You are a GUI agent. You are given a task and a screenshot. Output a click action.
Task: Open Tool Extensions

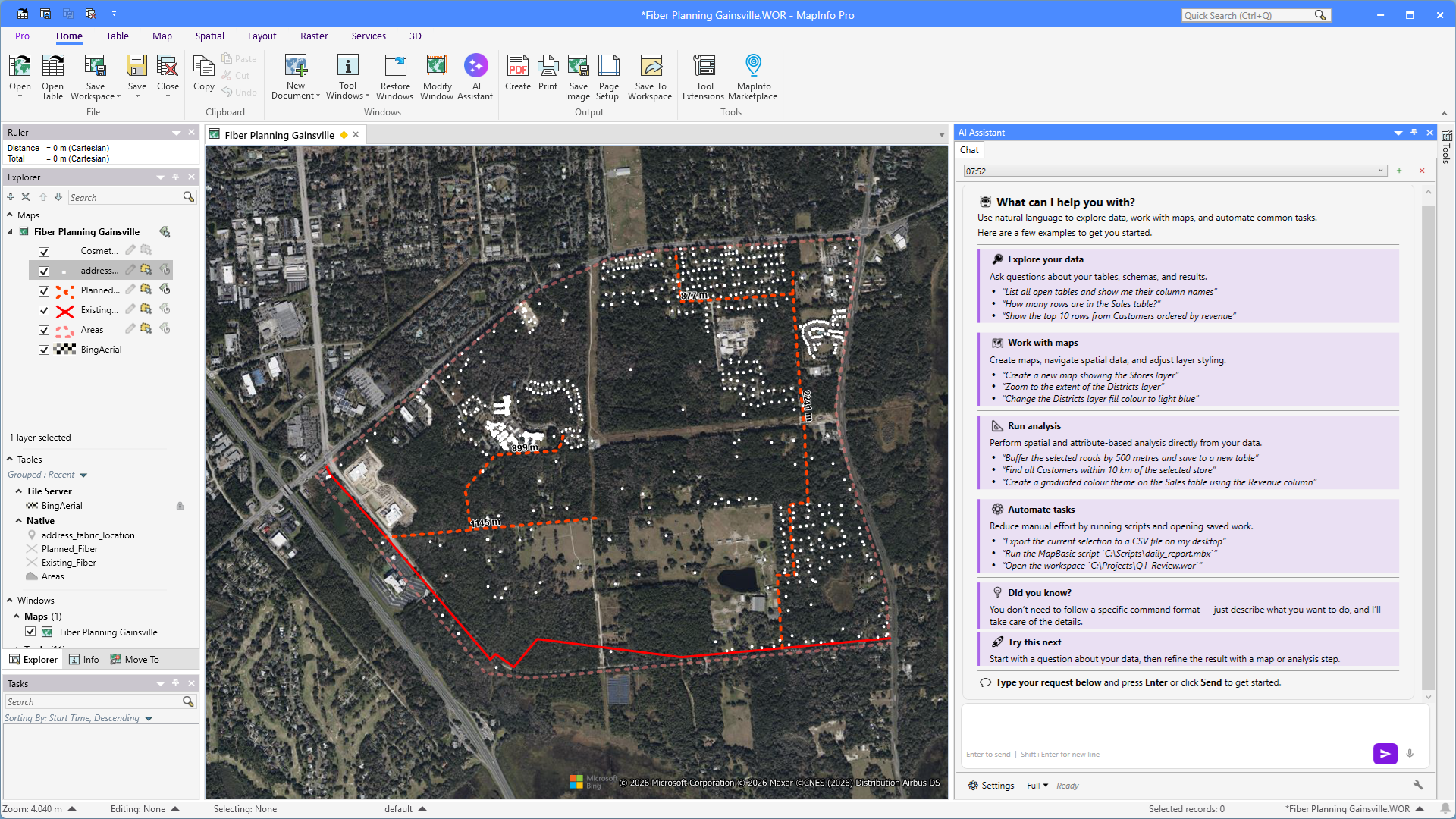704,76
